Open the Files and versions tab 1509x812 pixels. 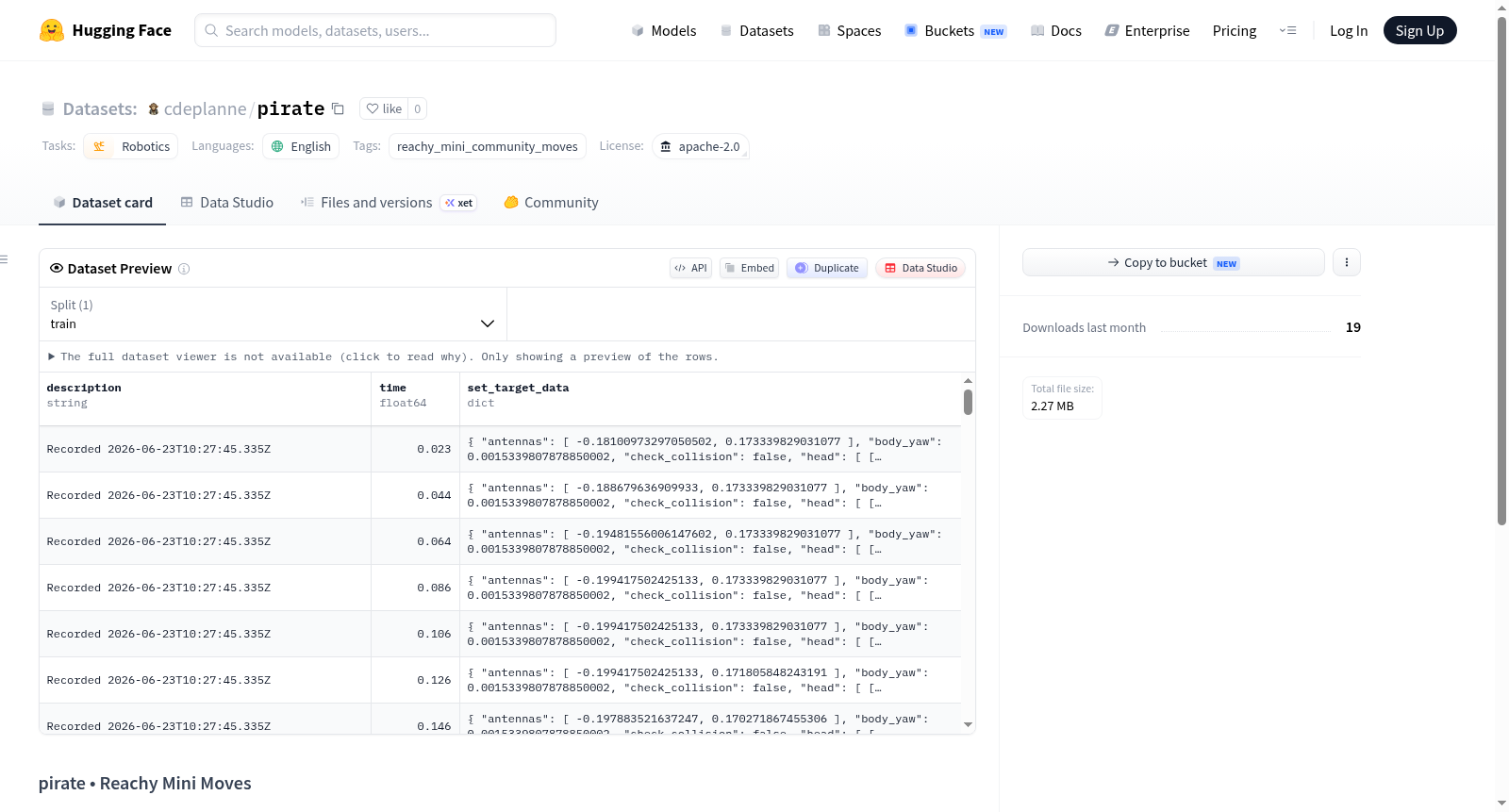[389, 203]
